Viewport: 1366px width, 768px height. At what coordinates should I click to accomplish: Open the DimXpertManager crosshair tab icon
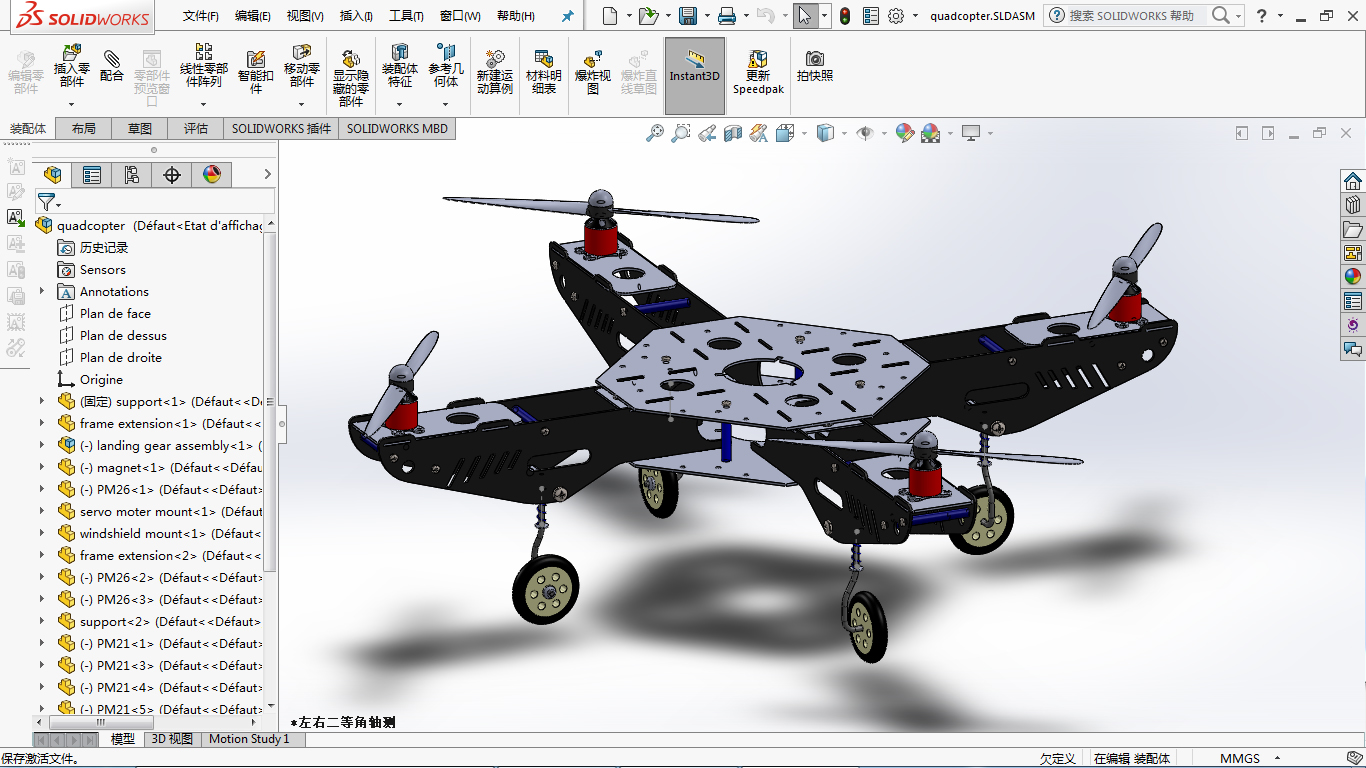coord(172,175)
